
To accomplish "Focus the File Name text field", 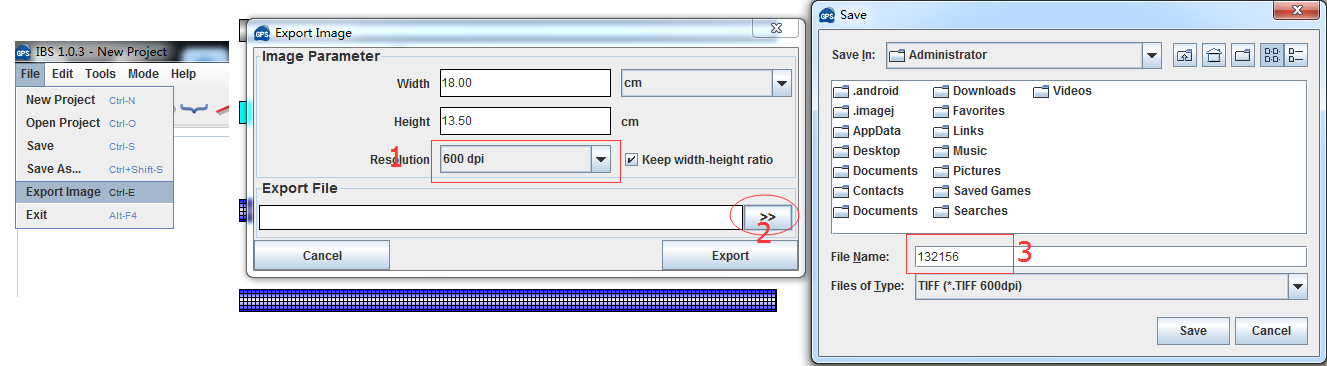I will (1109, 257).
